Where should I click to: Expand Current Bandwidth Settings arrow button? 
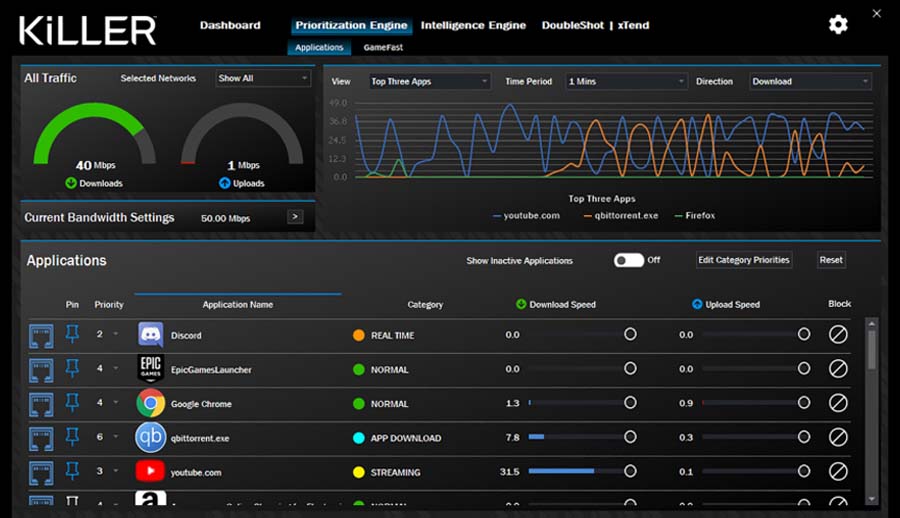(295, 217)
